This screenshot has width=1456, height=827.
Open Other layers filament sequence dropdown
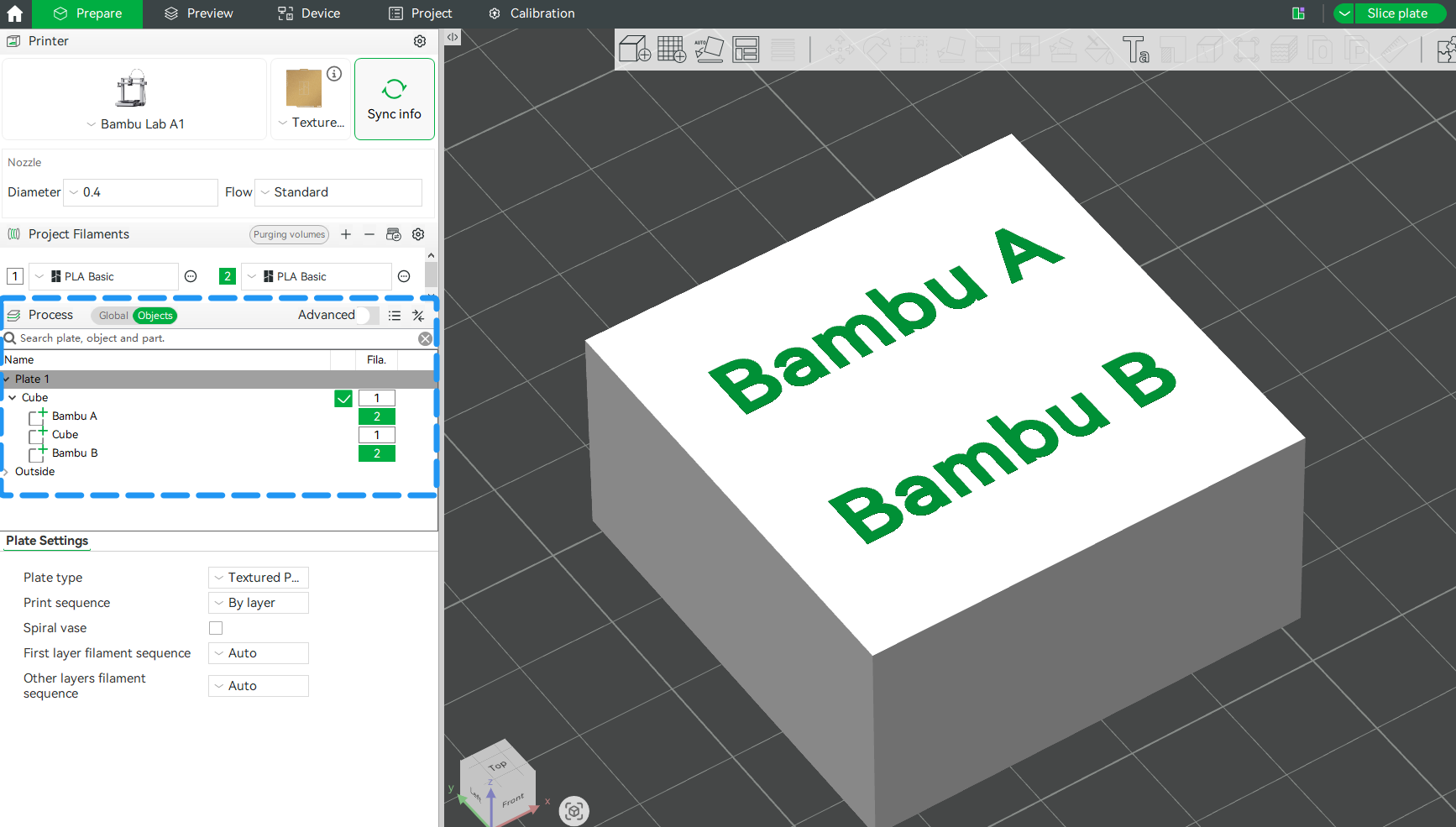pos(259,686)
